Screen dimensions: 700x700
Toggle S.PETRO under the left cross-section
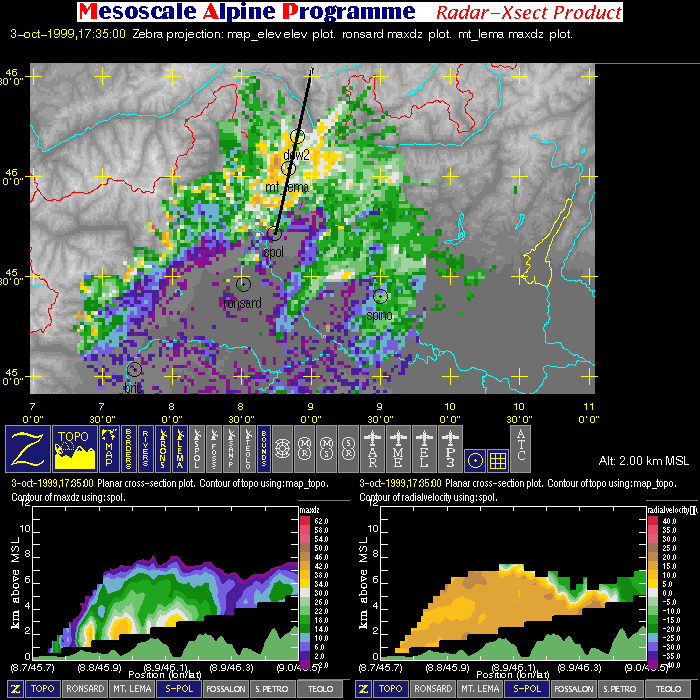(273, 689)
